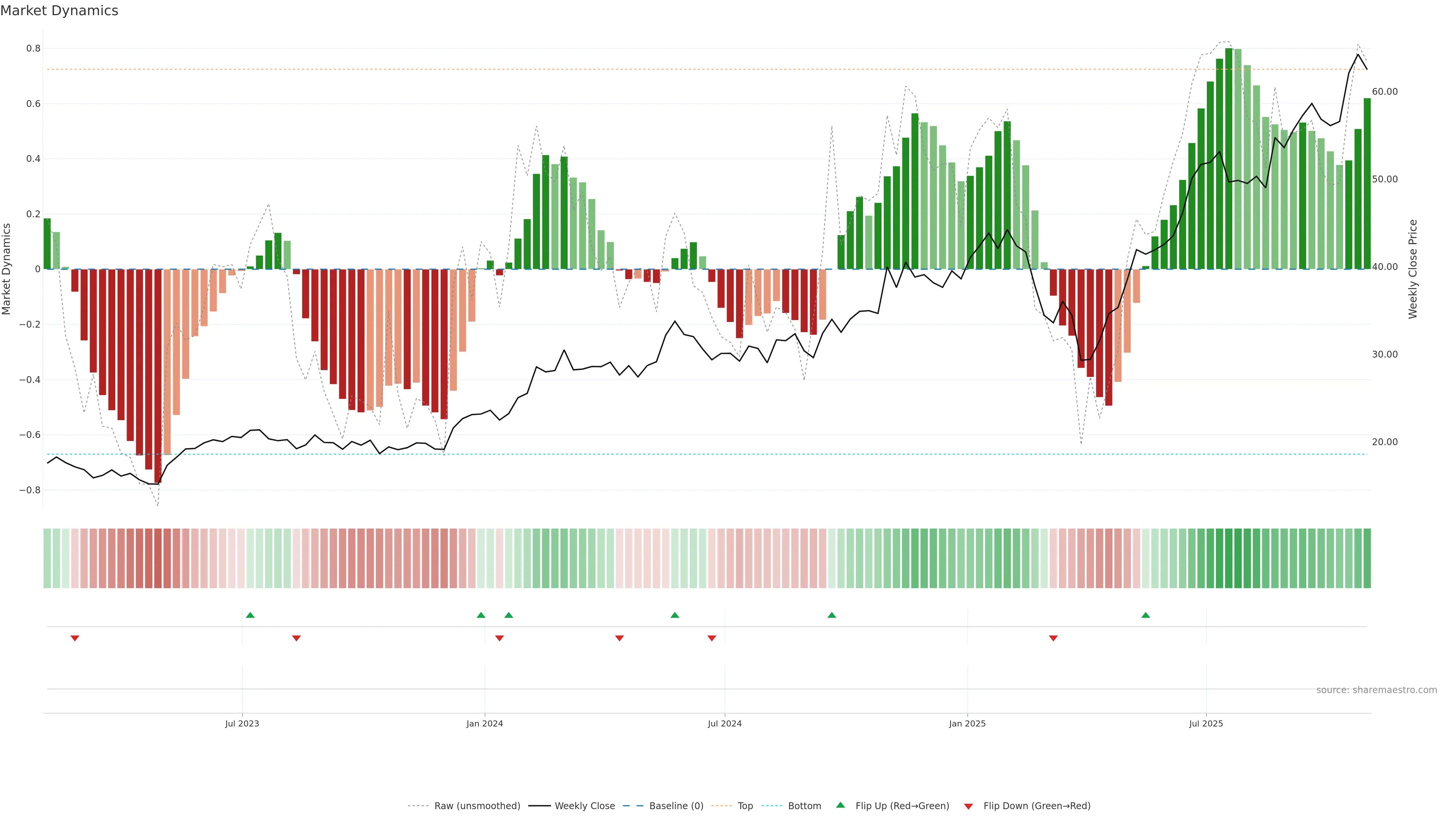
Task: Click the last green flip-up triangle before Jul 2025
Action: click(1146, 615)
